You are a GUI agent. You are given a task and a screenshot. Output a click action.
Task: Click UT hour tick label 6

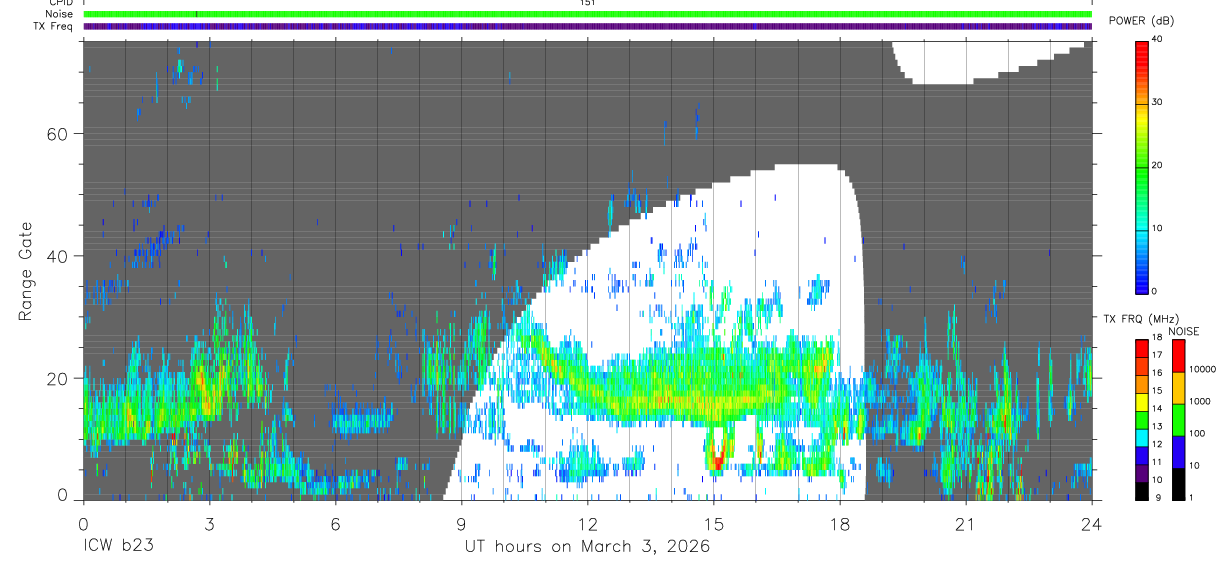pos(335,524)
